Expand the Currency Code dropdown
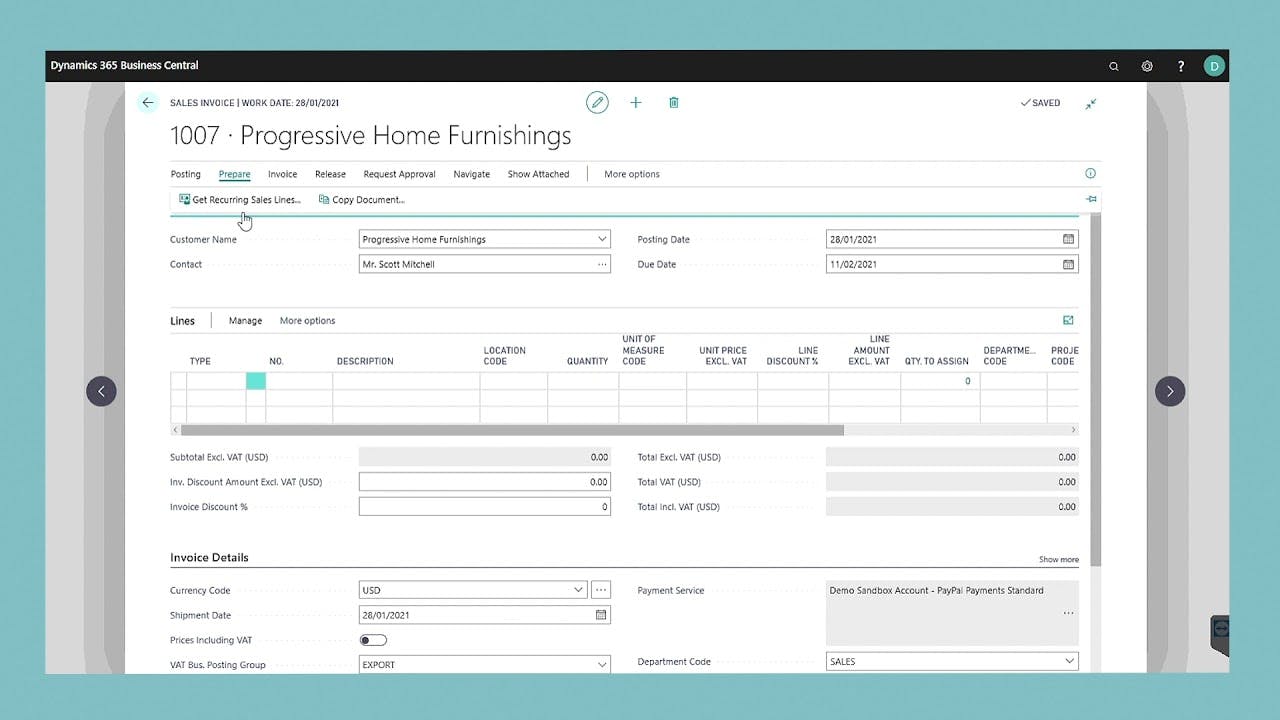Screen dimensions: 1280x720 pyautogui.click(x=580, y=589)
